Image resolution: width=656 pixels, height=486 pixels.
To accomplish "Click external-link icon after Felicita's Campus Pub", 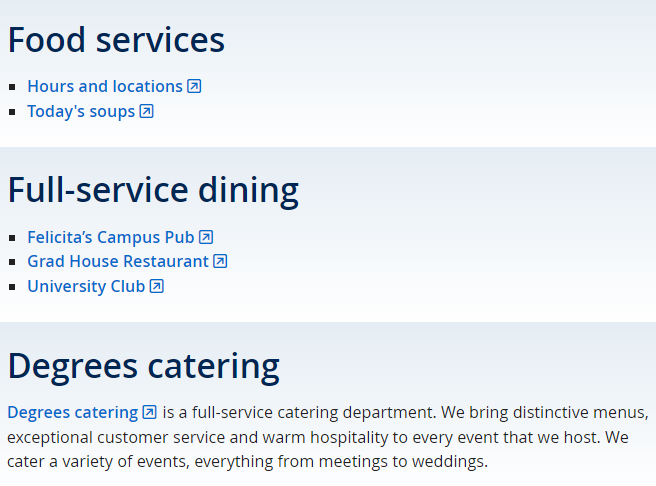I will (x=206, y=237).
